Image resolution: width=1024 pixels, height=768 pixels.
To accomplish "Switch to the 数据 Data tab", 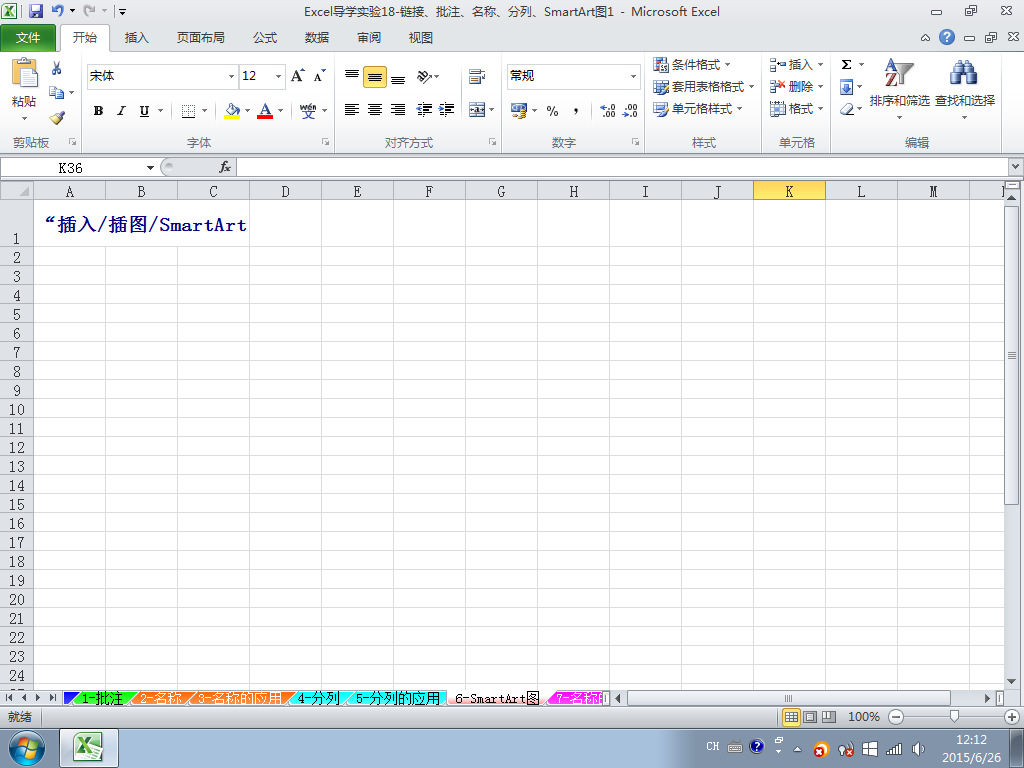I will tap(316, 38).
